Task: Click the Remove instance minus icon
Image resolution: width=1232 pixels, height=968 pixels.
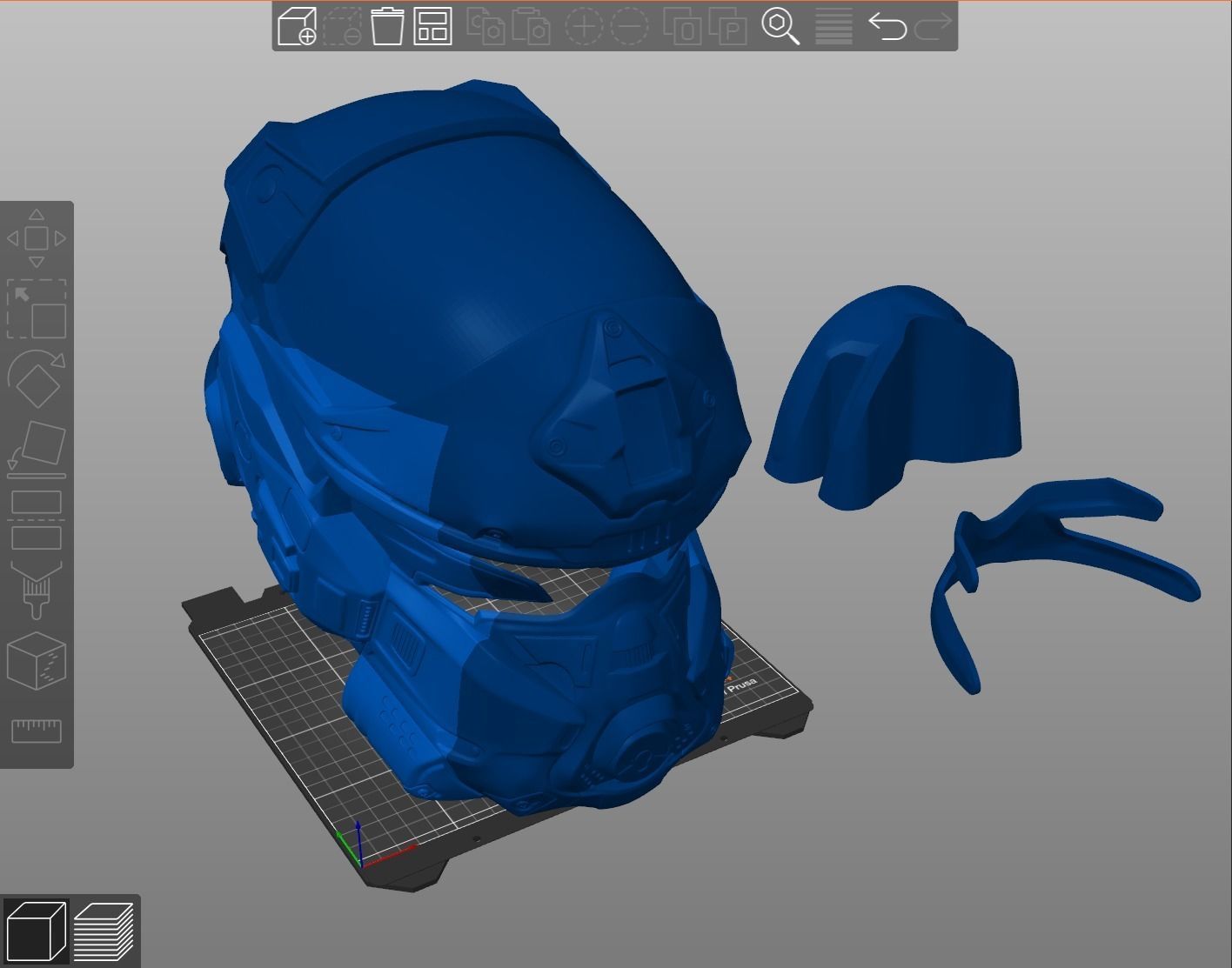Action: 629,26
